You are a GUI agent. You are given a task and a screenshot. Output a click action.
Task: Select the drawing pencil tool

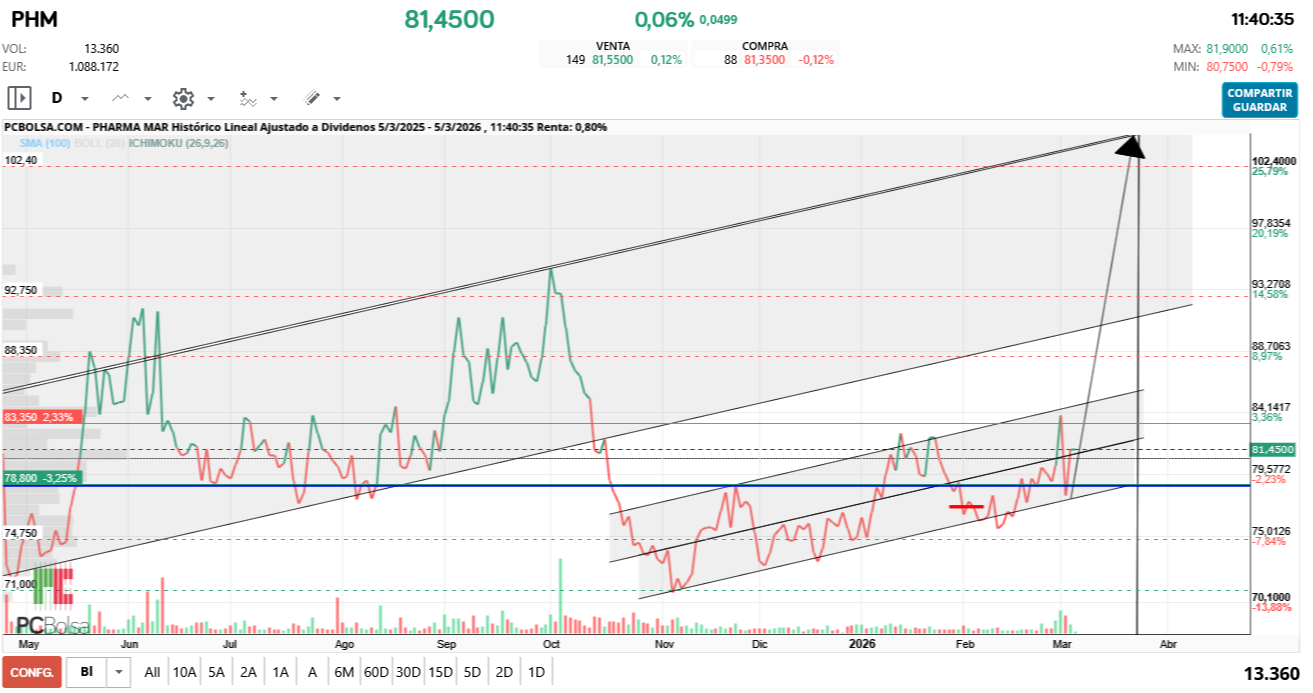312,98
